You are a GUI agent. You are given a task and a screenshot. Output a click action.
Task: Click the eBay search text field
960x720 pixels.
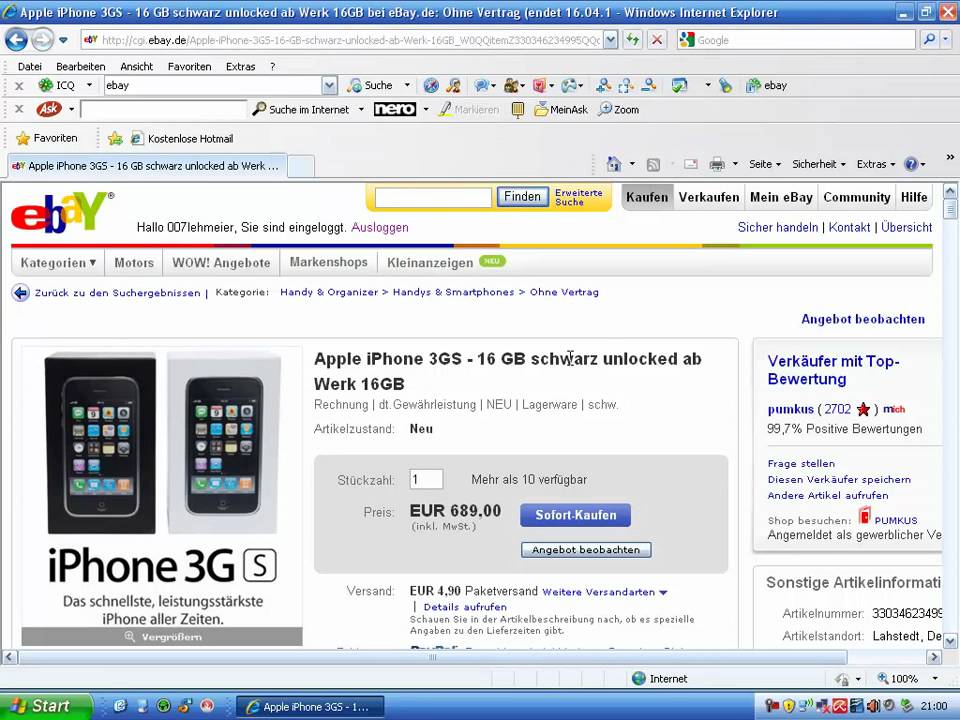tap(433, 197)
